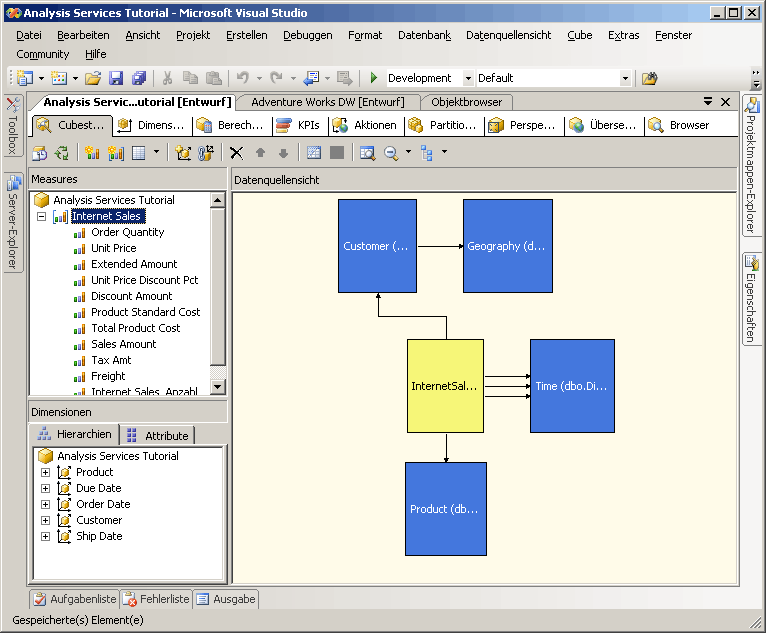766x633 pixels.
Task: Click the Save icon in main toolbar
Action: pos(116,78)
